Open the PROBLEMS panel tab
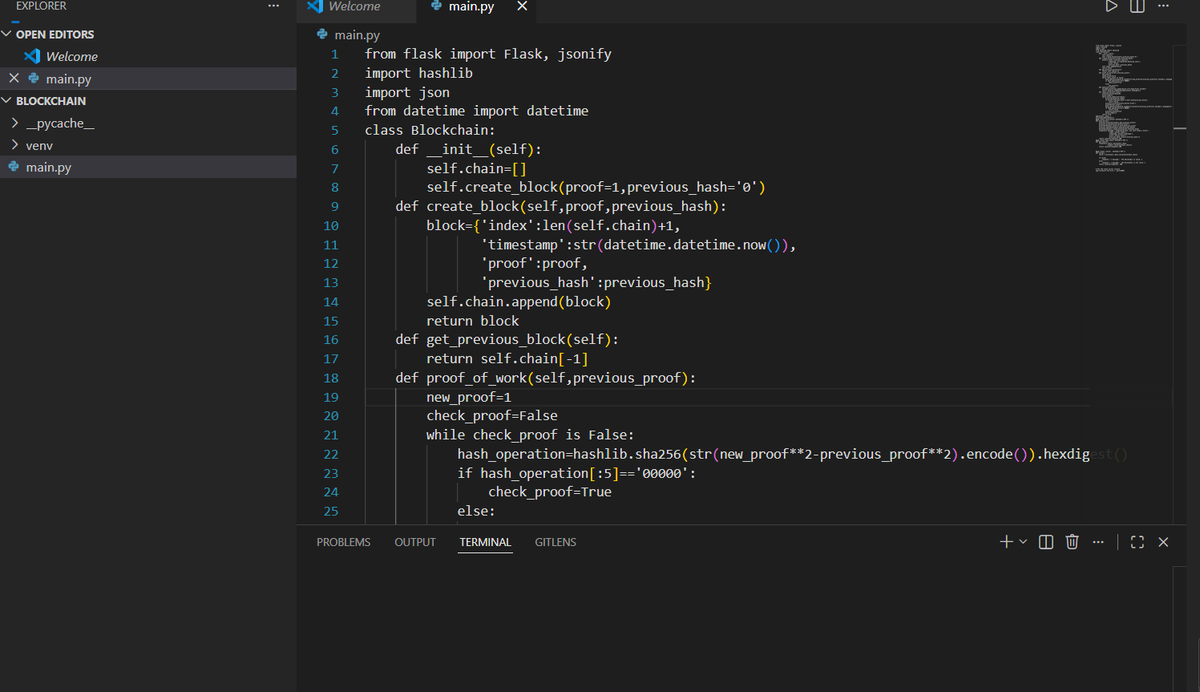Image resolution: width=1200 pixels, height=692 pixels. tap(343, 542)
